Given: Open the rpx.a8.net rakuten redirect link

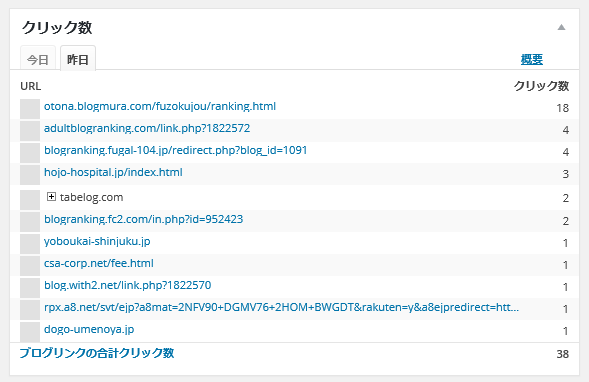Looking at the screenshot, I should 281,307.
